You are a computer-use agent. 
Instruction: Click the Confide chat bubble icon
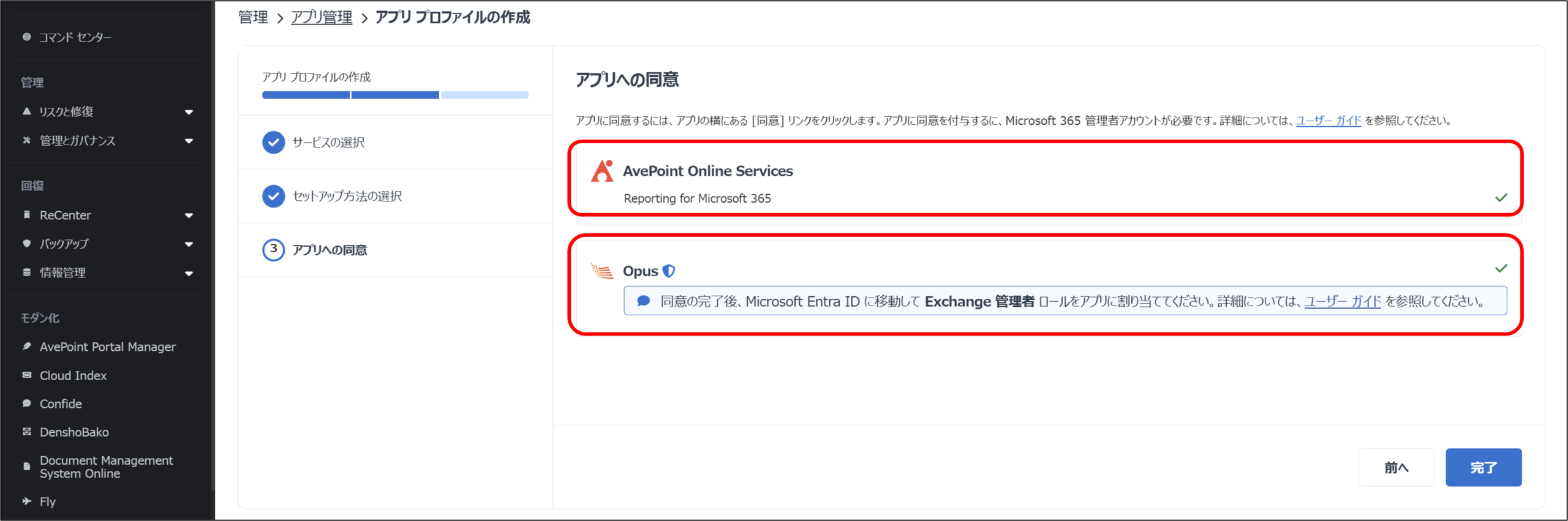pyautogui.click(x=27, y=403)
